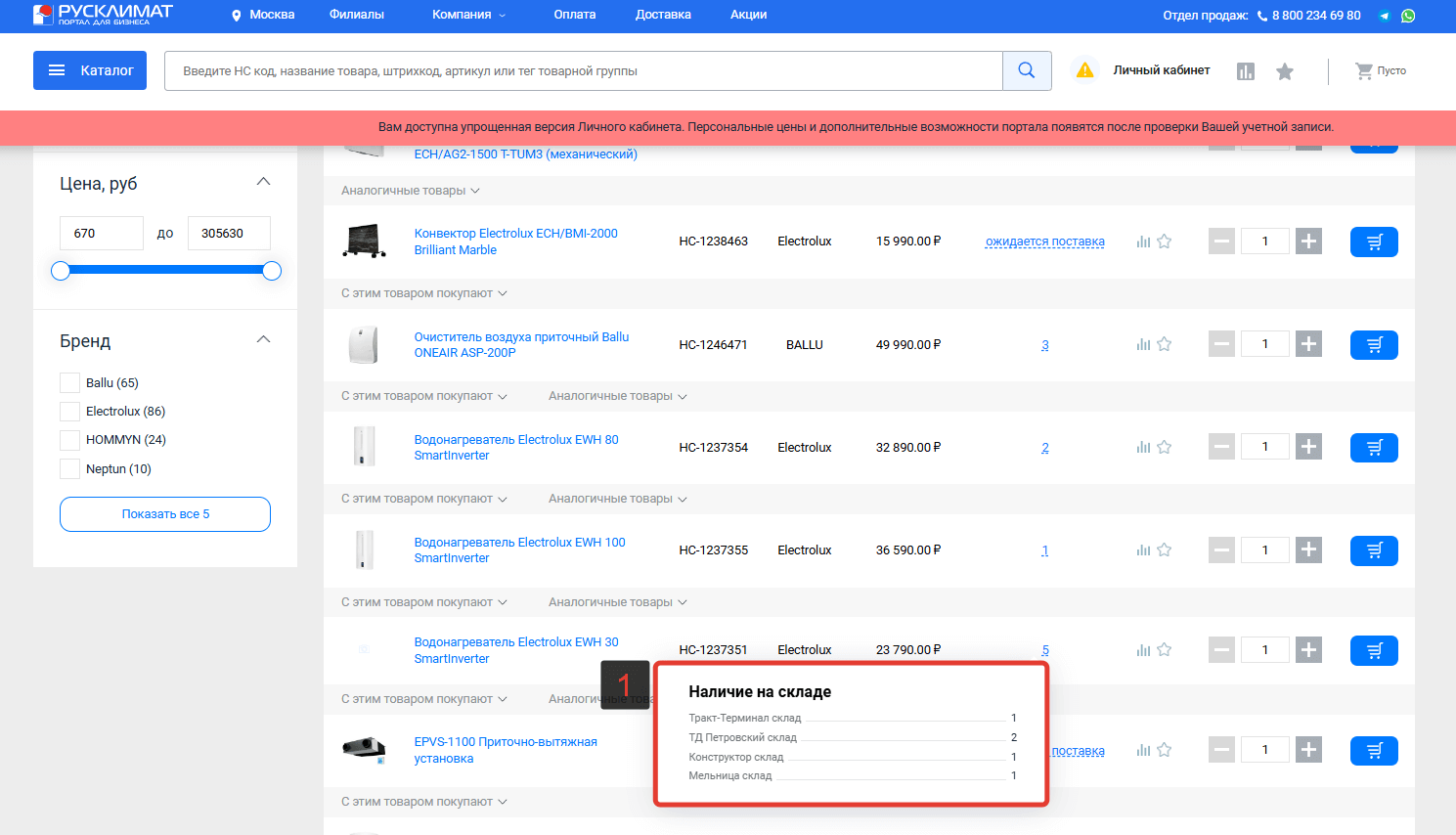The width and height of the screenshot is (1456, 835).
Task: Open favorites star icon in header
Action: tap(1285, 71)
